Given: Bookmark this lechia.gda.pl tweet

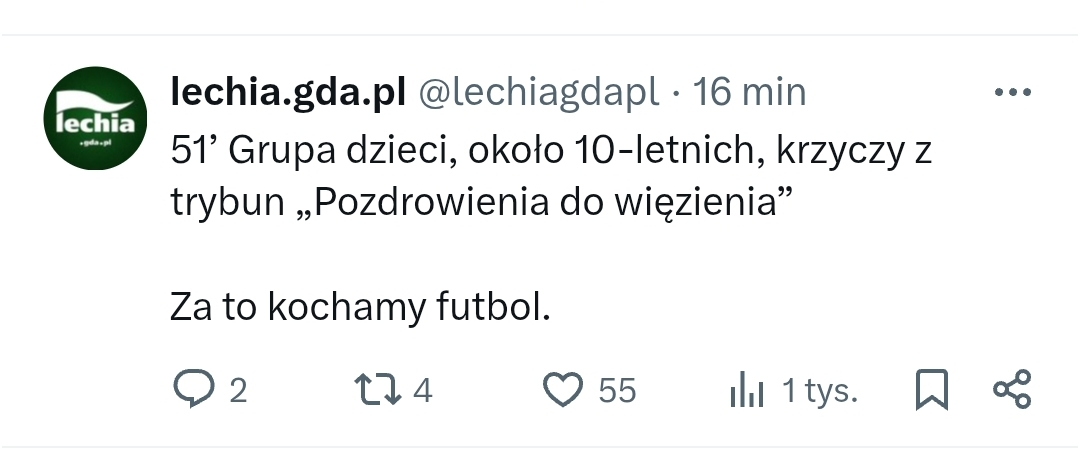Looking at the screenshot, I should [931, 389].
